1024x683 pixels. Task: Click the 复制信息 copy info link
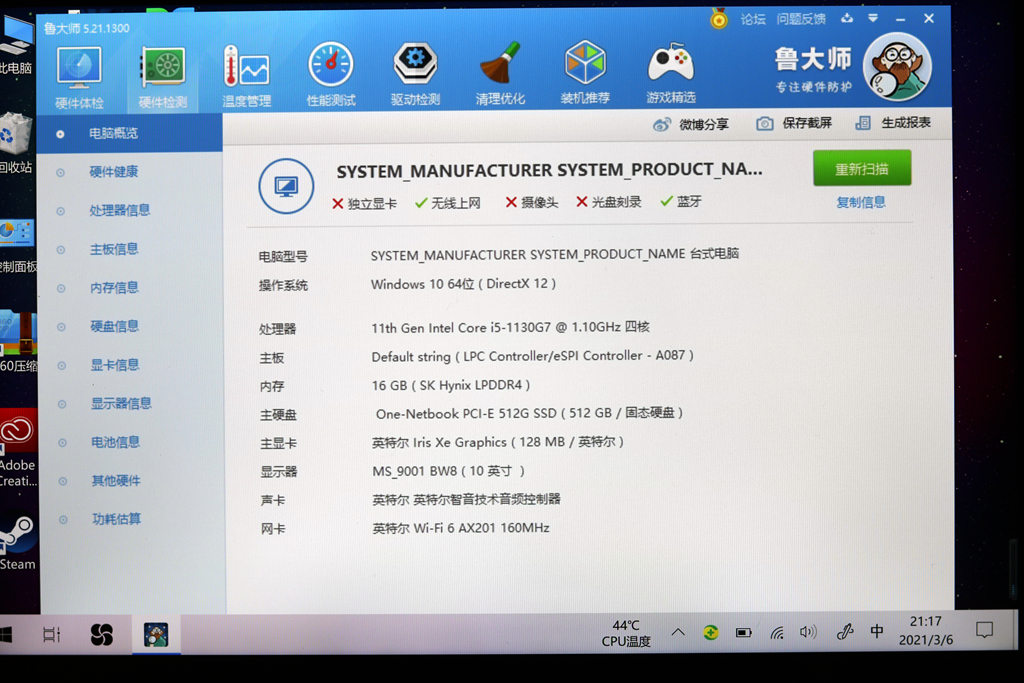tap(861, 202)
